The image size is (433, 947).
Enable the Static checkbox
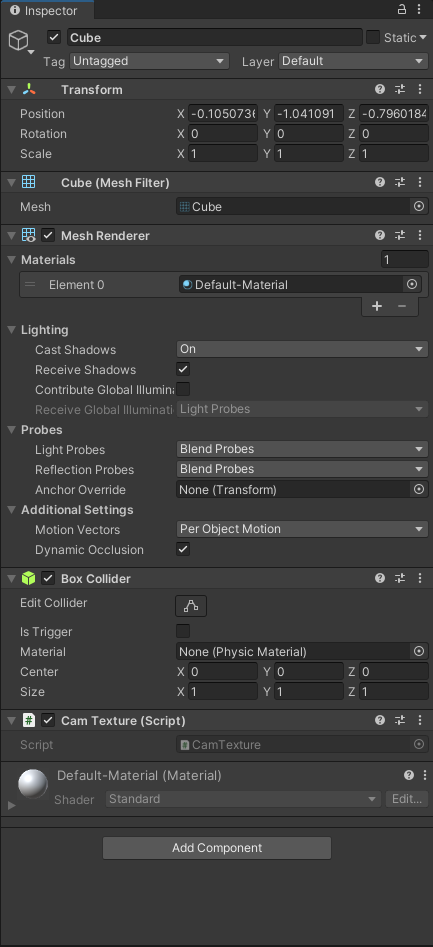[373, 37]
